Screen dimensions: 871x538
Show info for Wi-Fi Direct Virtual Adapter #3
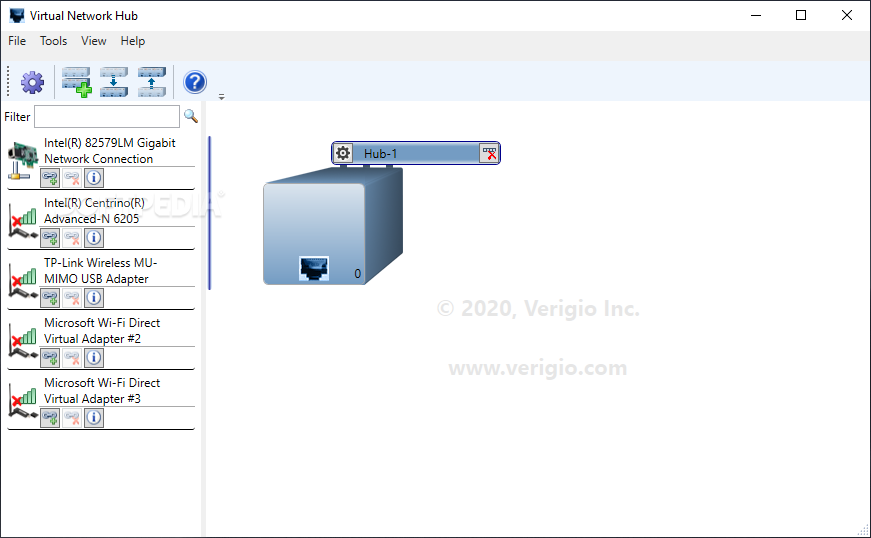94,418
